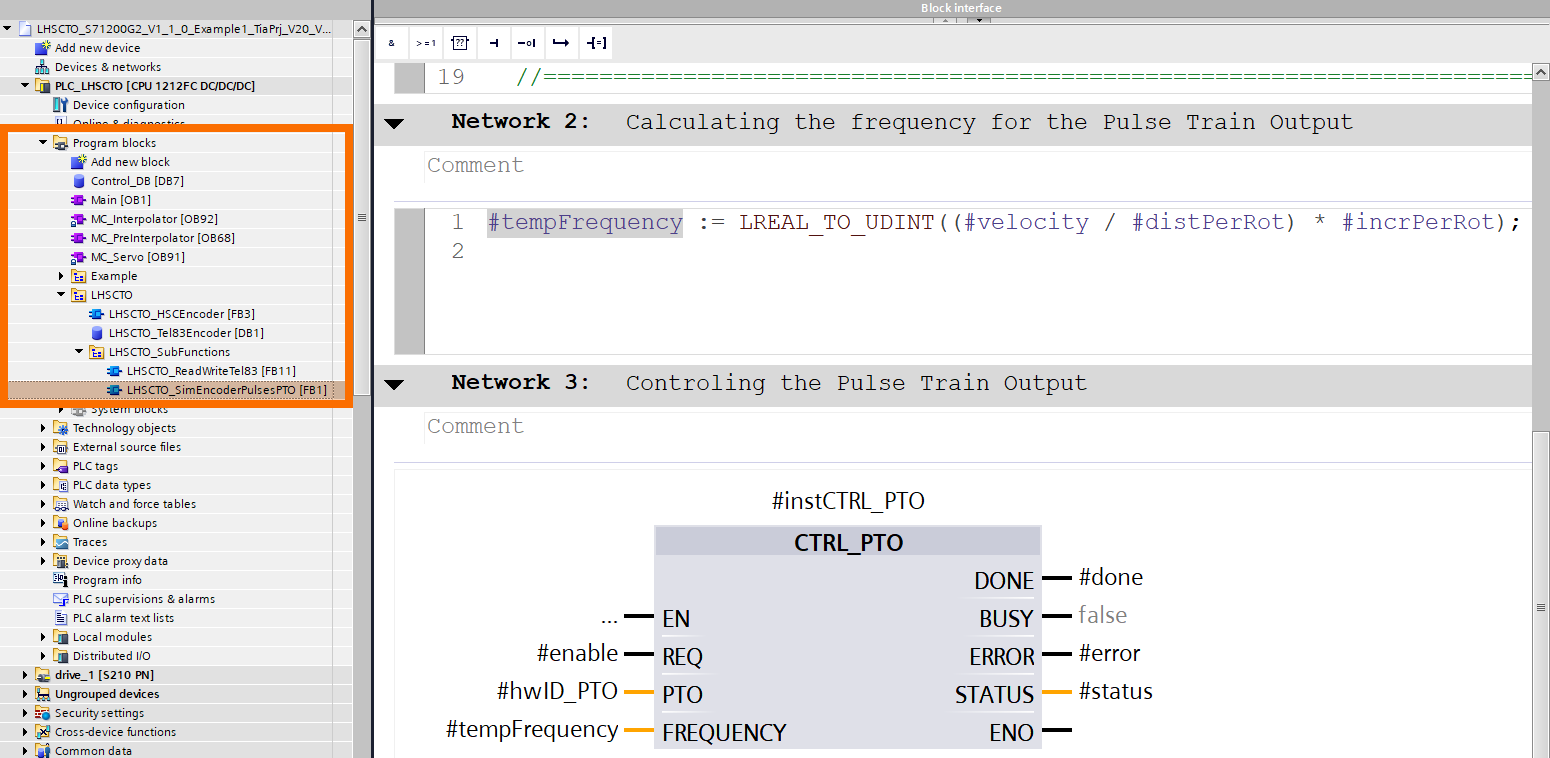This screenshot has height=758, width=1550.
Task: Click the Block interface header bar
Action: 961,8
